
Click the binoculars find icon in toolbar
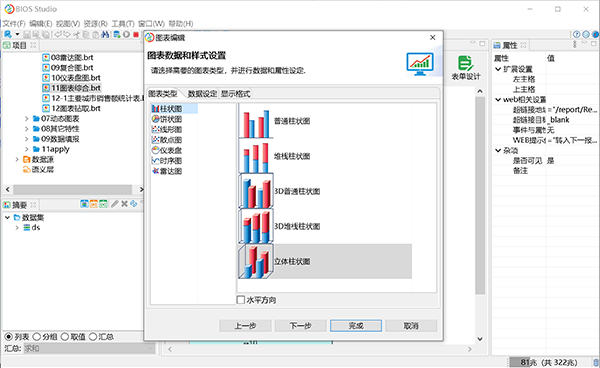[105, 34]
